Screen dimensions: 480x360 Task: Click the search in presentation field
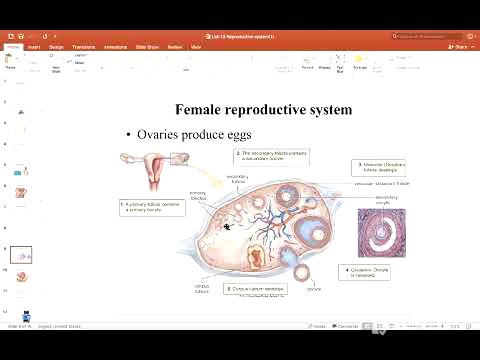tap(428, 36)
